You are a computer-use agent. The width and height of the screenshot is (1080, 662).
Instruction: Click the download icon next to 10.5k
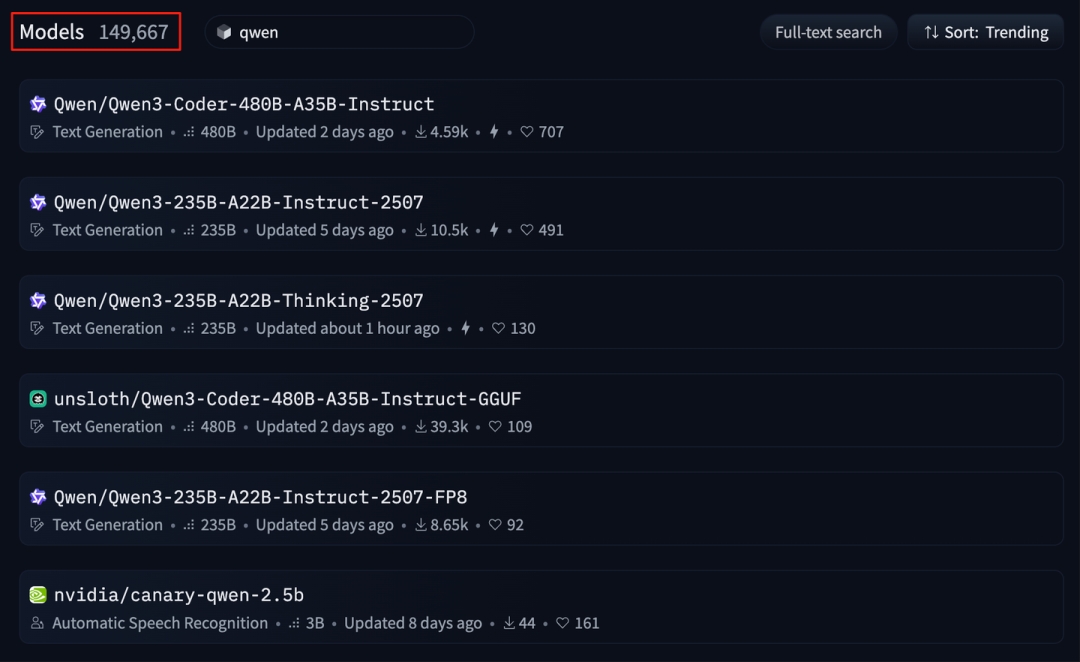(421, 230)
